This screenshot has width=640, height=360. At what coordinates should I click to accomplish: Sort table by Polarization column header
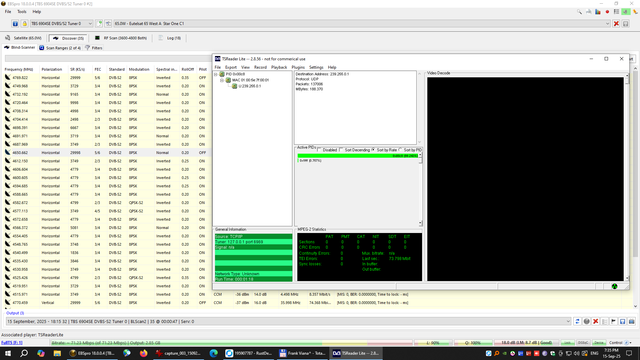click(52, 69)
